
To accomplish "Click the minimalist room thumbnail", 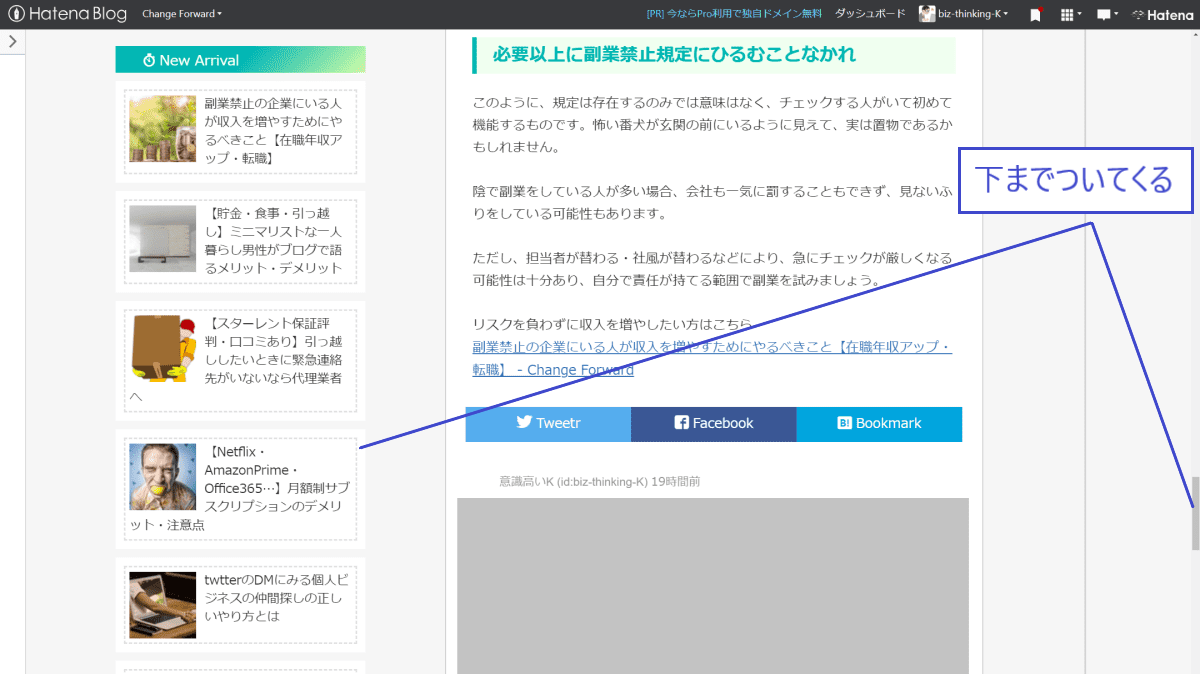I will 162,239.
